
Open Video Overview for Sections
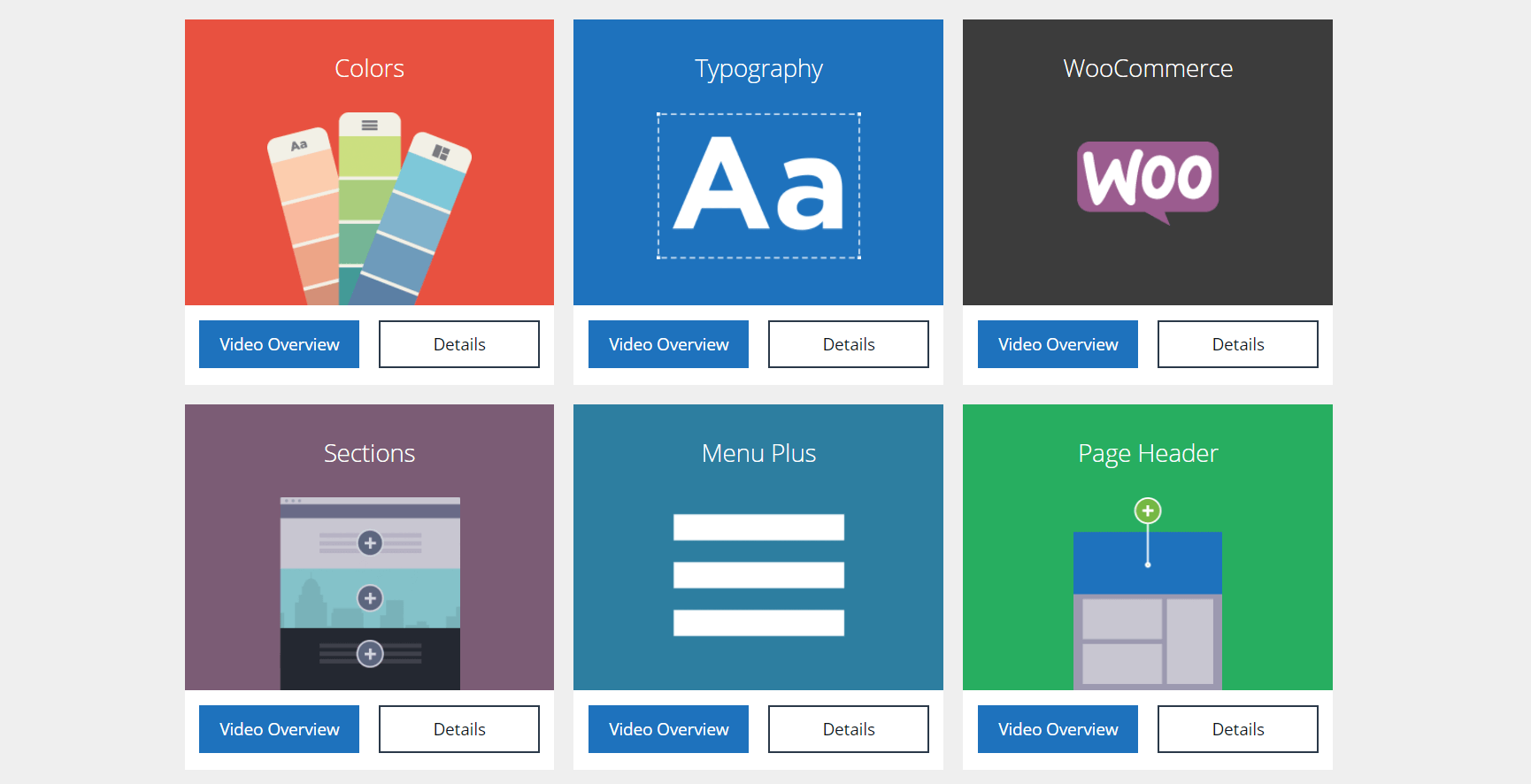[x=279, y=729]
